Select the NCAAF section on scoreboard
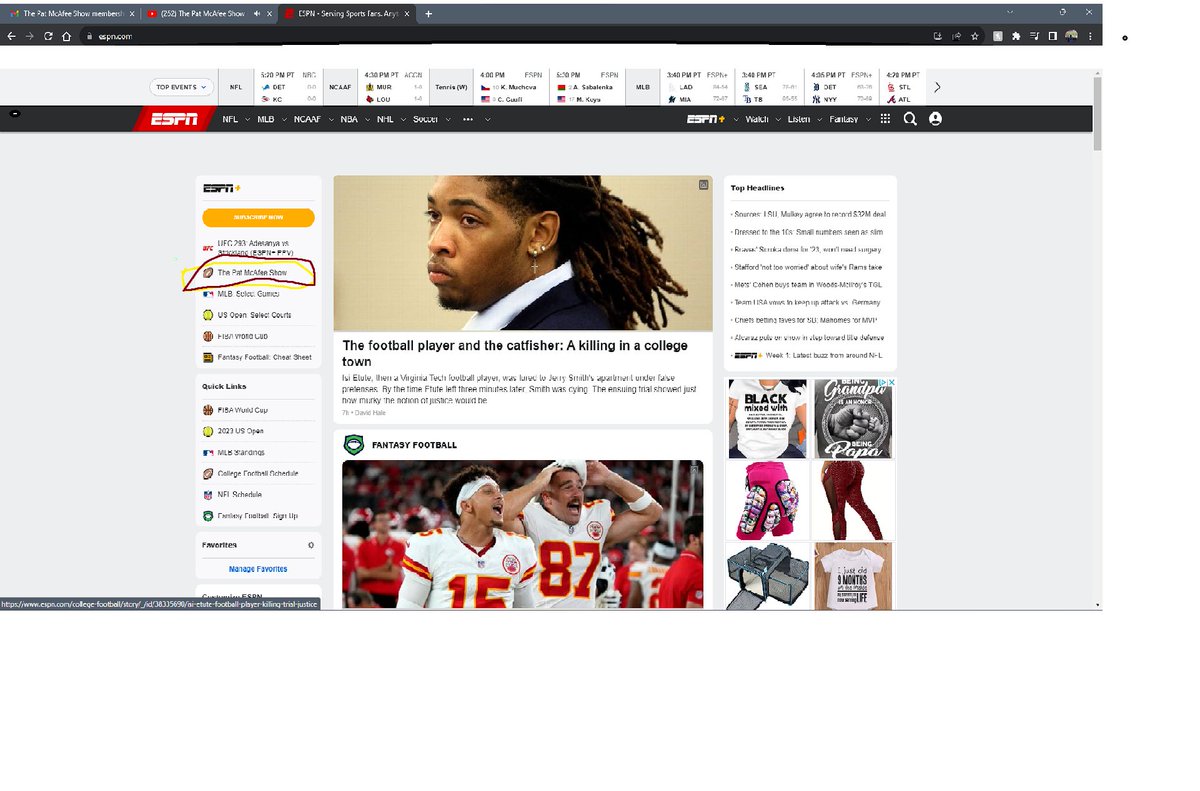 (x=340, y=87)
